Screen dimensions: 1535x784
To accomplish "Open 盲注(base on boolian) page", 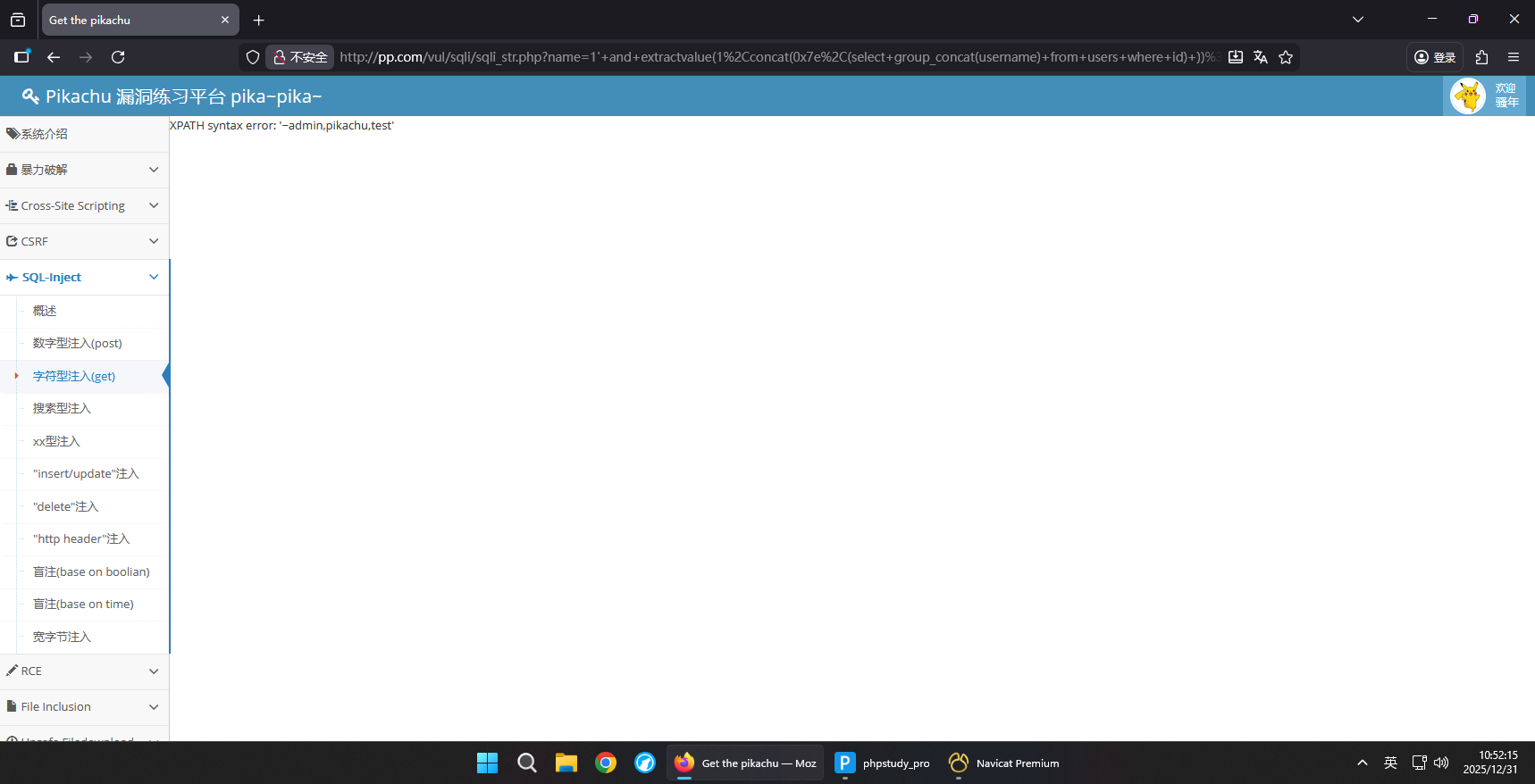I will [x=91, y=571].
